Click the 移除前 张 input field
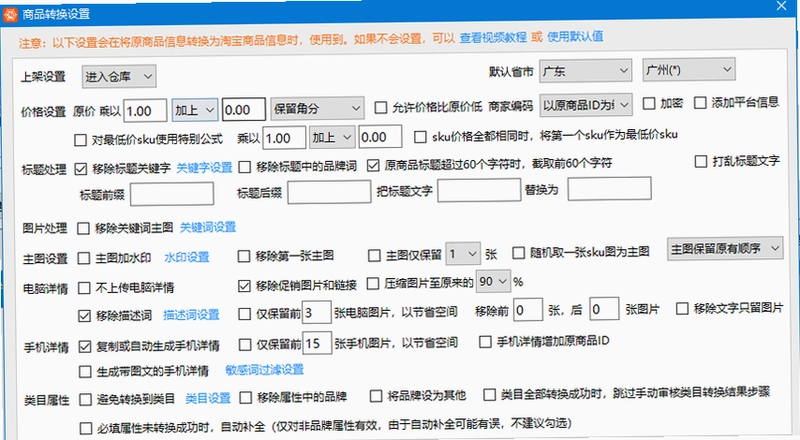 coord(528,310)
